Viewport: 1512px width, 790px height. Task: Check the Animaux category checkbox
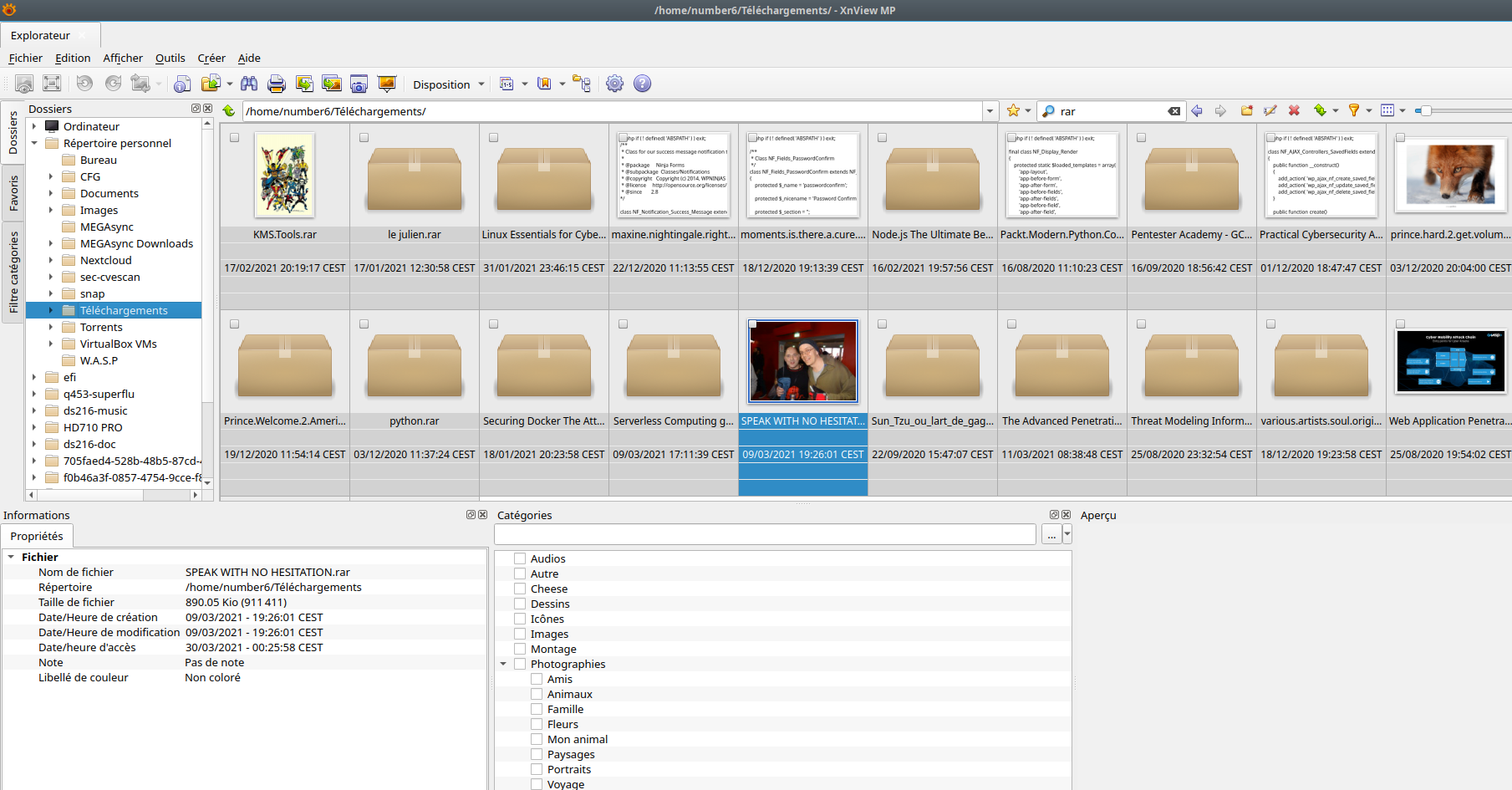[x=537, y=694]
